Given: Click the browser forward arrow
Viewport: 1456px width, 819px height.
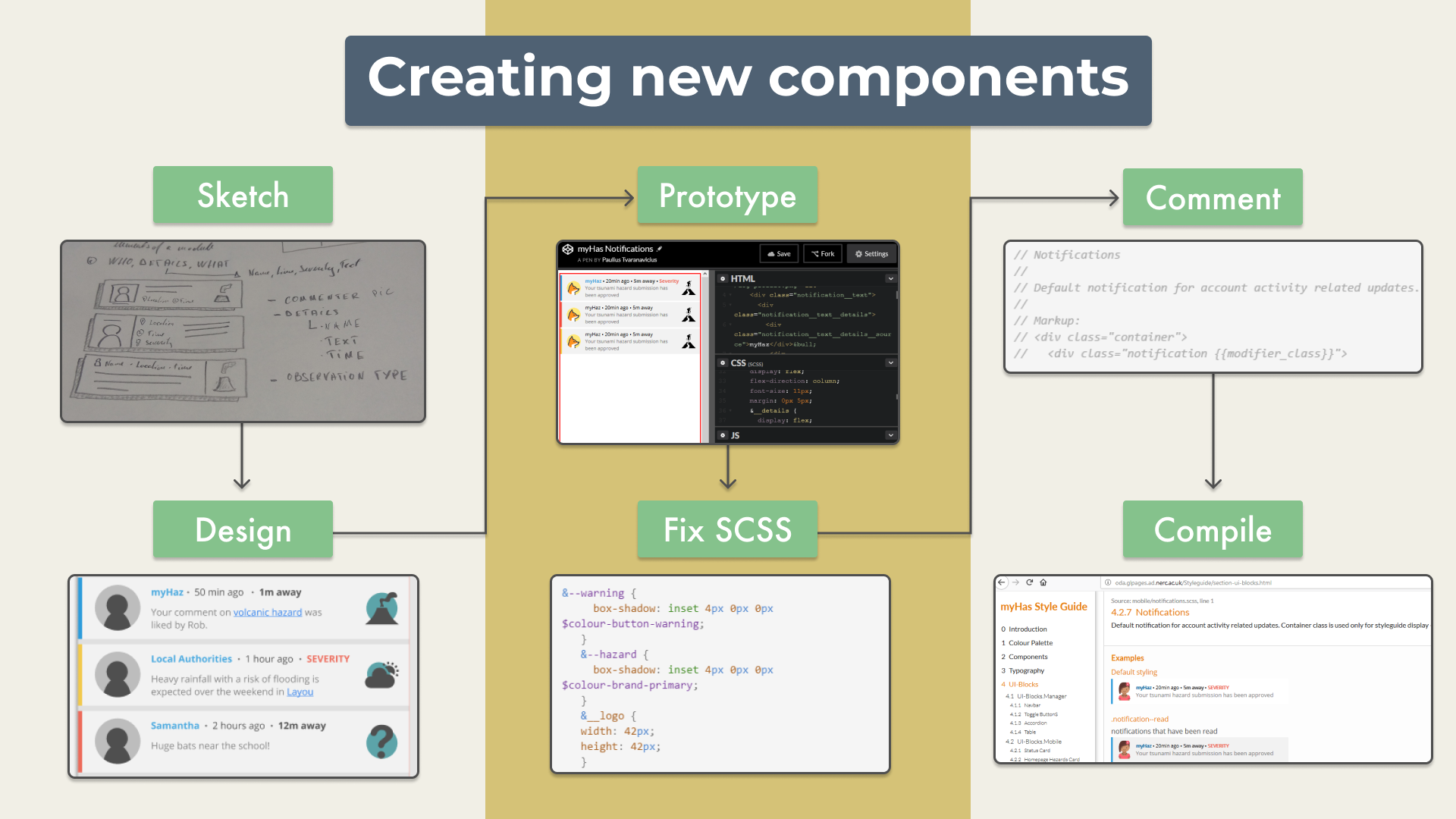Looking at the screenshot, I should click(x=1015, y=582).
